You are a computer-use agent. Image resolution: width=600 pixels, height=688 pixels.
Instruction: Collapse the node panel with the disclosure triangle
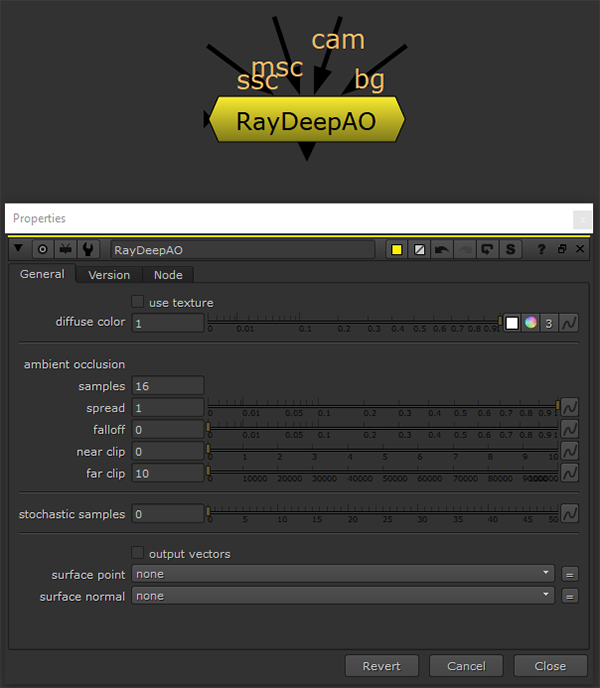[19, 249]
